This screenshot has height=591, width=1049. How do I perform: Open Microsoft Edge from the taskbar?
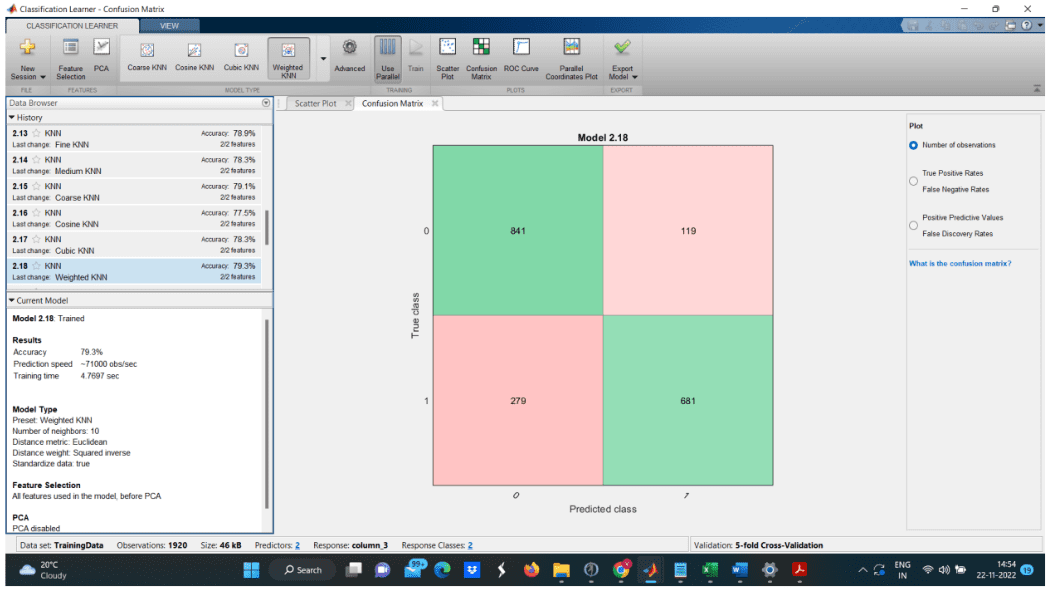[442, 570]
